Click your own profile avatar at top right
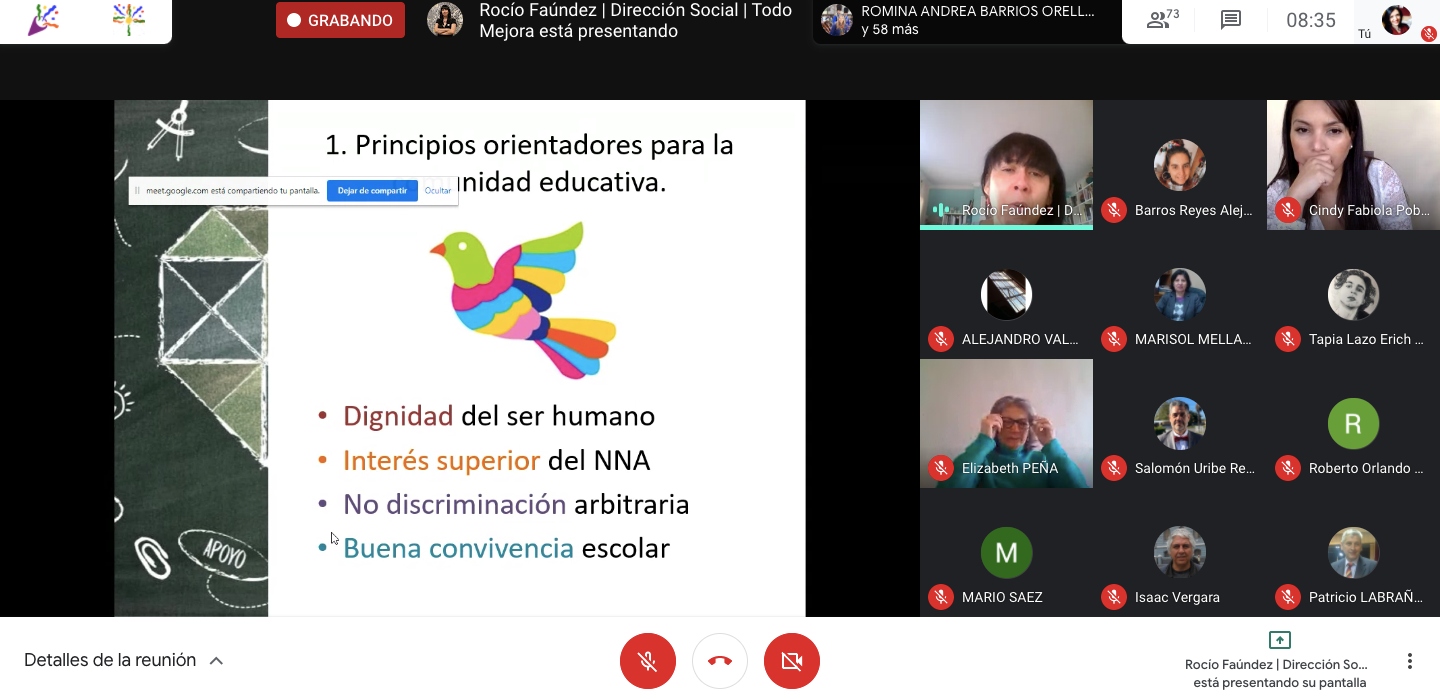1440x699 pixels. 1396,20
